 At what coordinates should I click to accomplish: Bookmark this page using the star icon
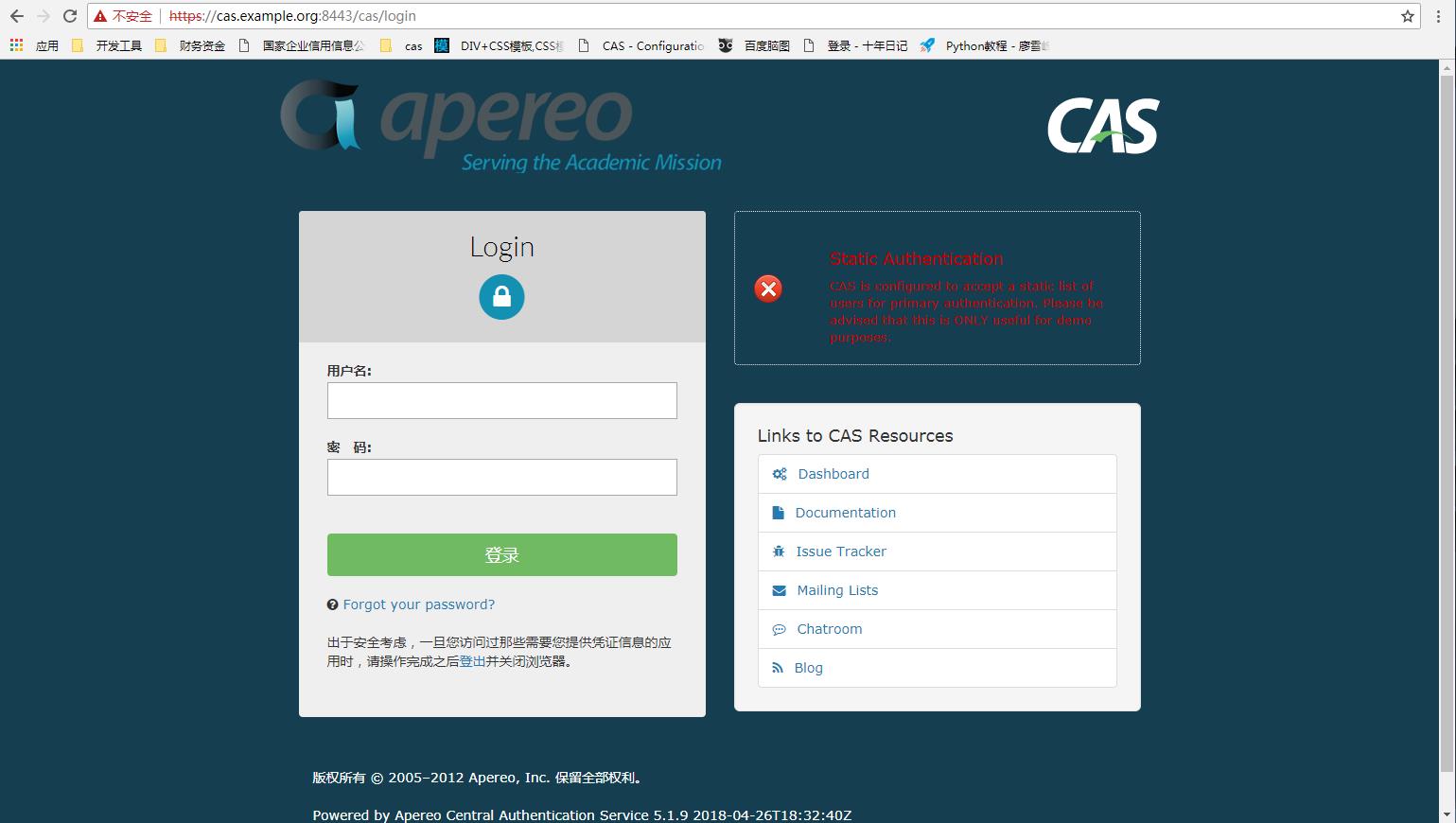(1406, 15)
